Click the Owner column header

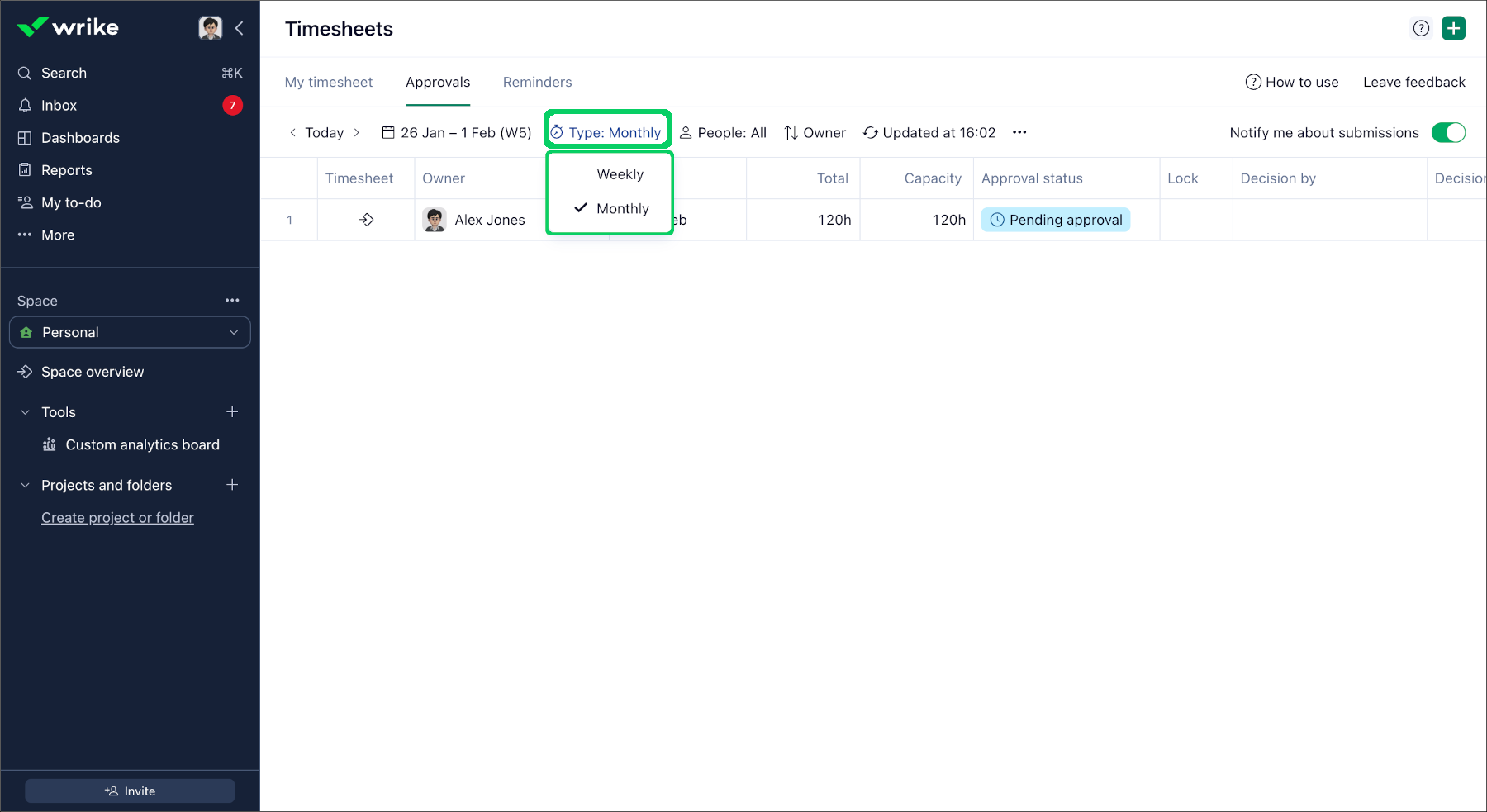click(444, 178)
